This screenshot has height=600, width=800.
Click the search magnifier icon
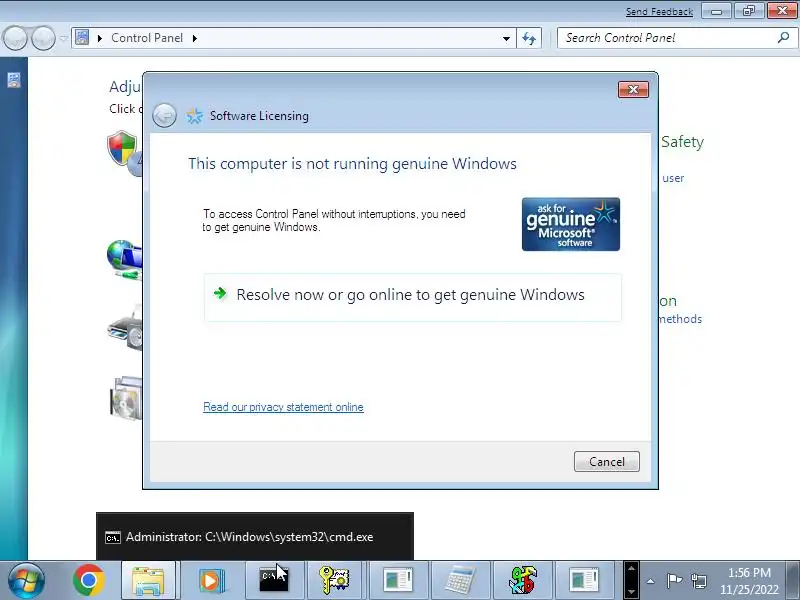pyautogui.click(x=783, y=37)
